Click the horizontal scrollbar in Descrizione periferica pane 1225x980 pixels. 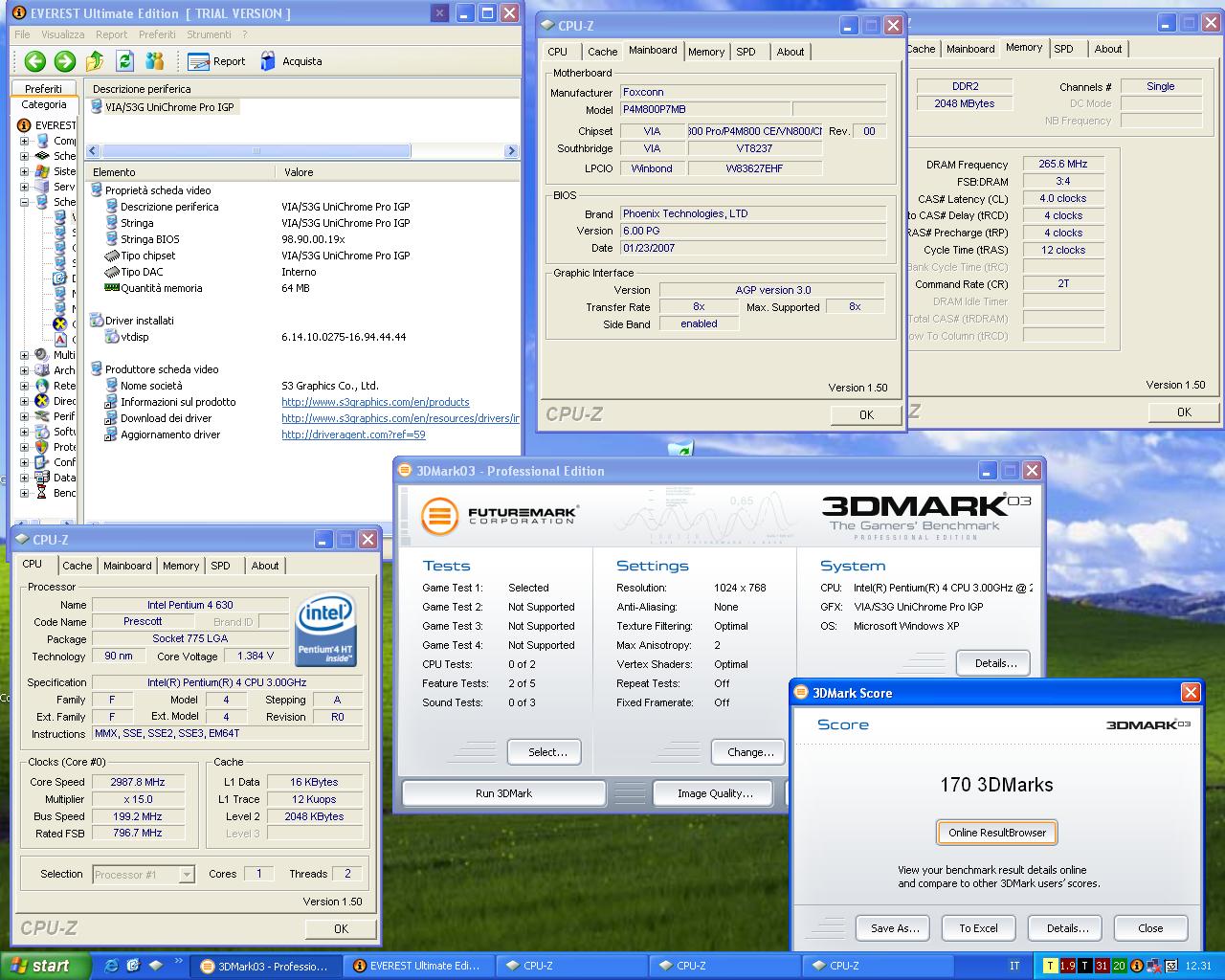click(256, 150)
